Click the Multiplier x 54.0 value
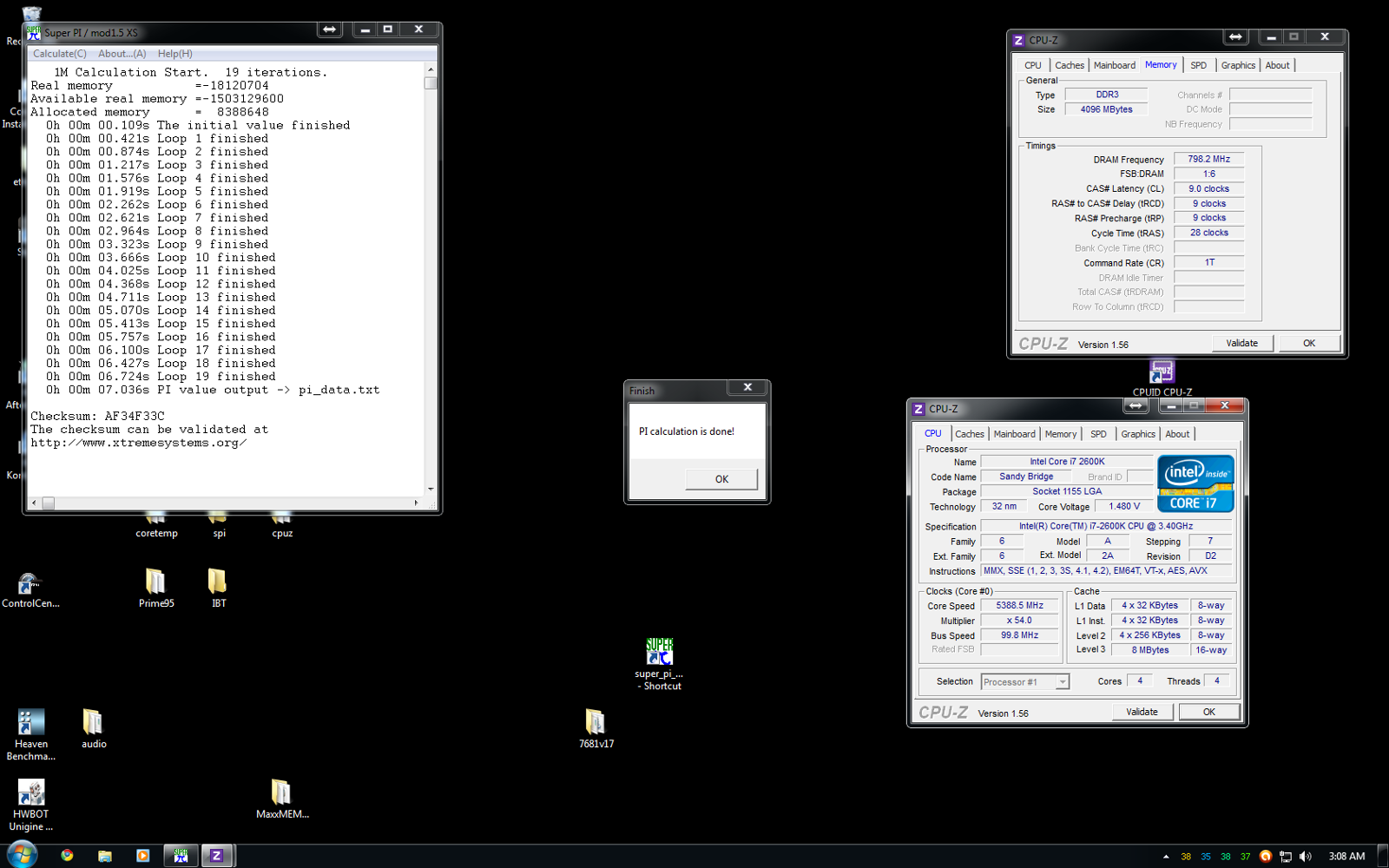Image resolution: width=1389 pixels, height=868 pixels. 1020,621
